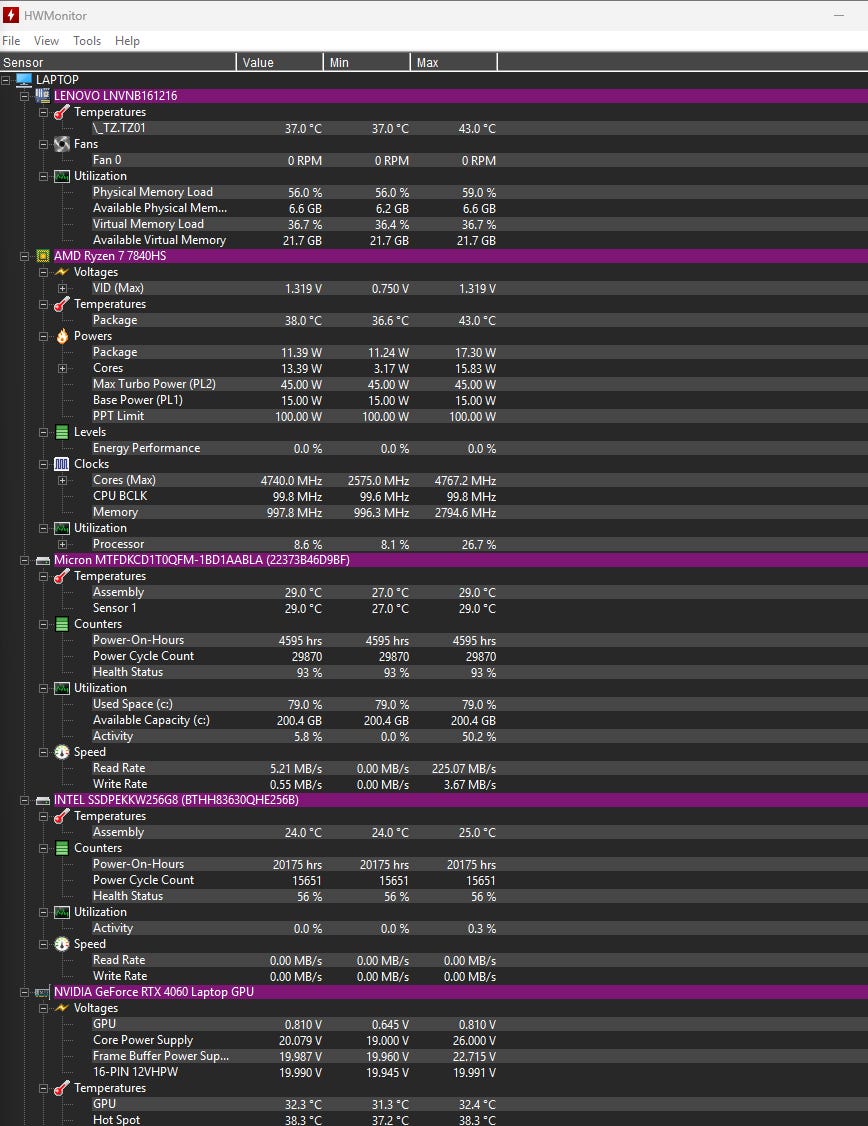Click the NVIDIA GeForce RTX 4060 card icon
868x1126 pixels.
pyautogui.click(x=42, y=992)
